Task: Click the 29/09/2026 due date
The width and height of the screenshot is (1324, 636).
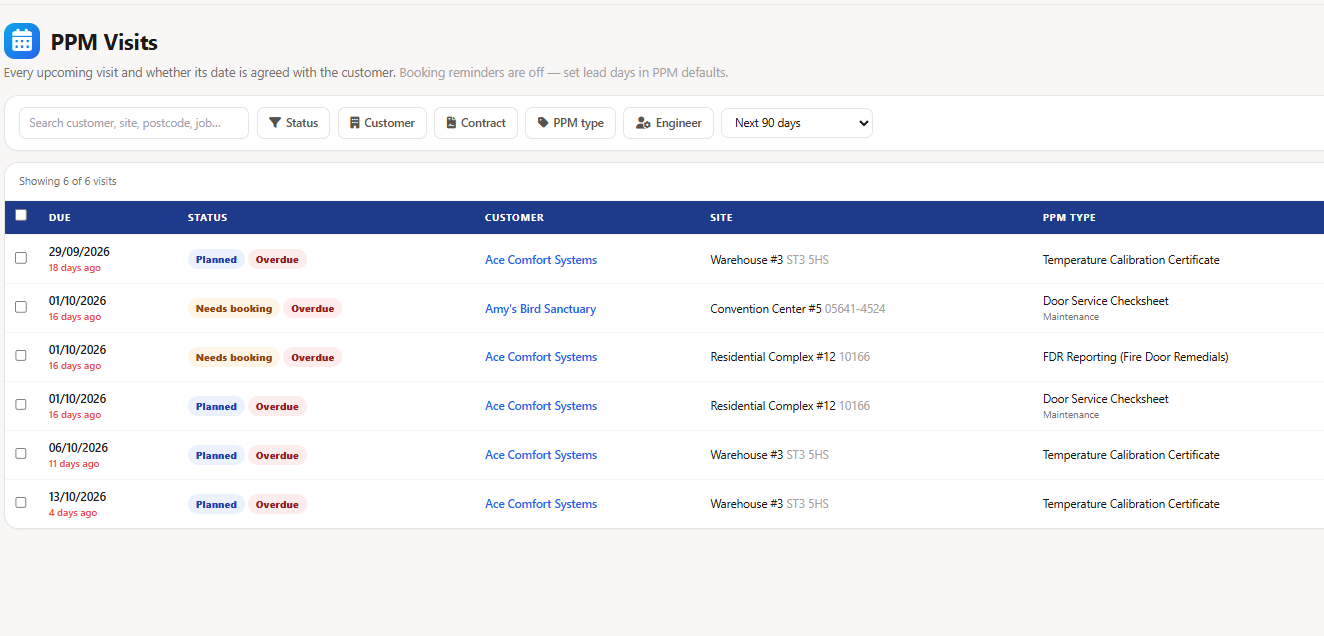Action: click(78, 252)
